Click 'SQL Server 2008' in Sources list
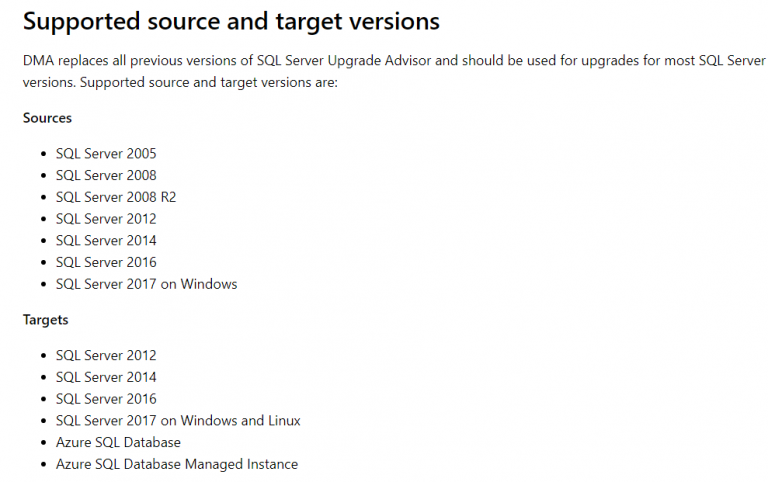768x482 pixels. (106, 175)
